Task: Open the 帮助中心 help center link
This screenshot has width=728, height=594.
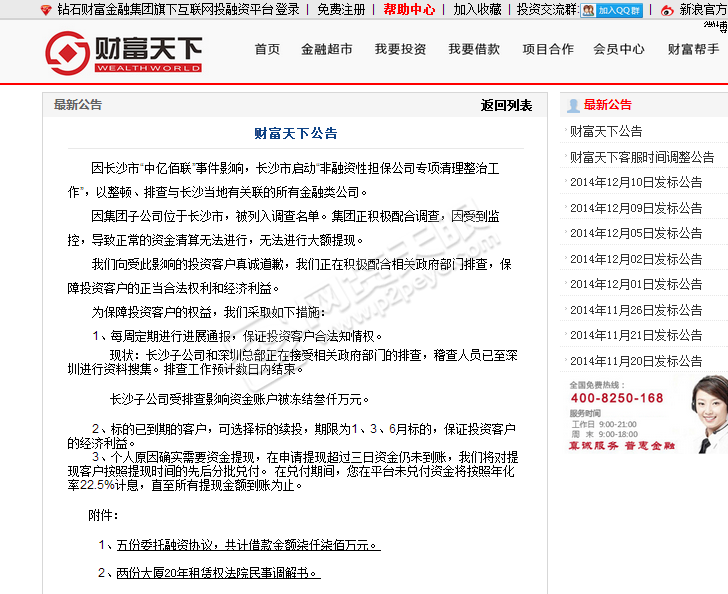Action: click(x=409, y=9)
